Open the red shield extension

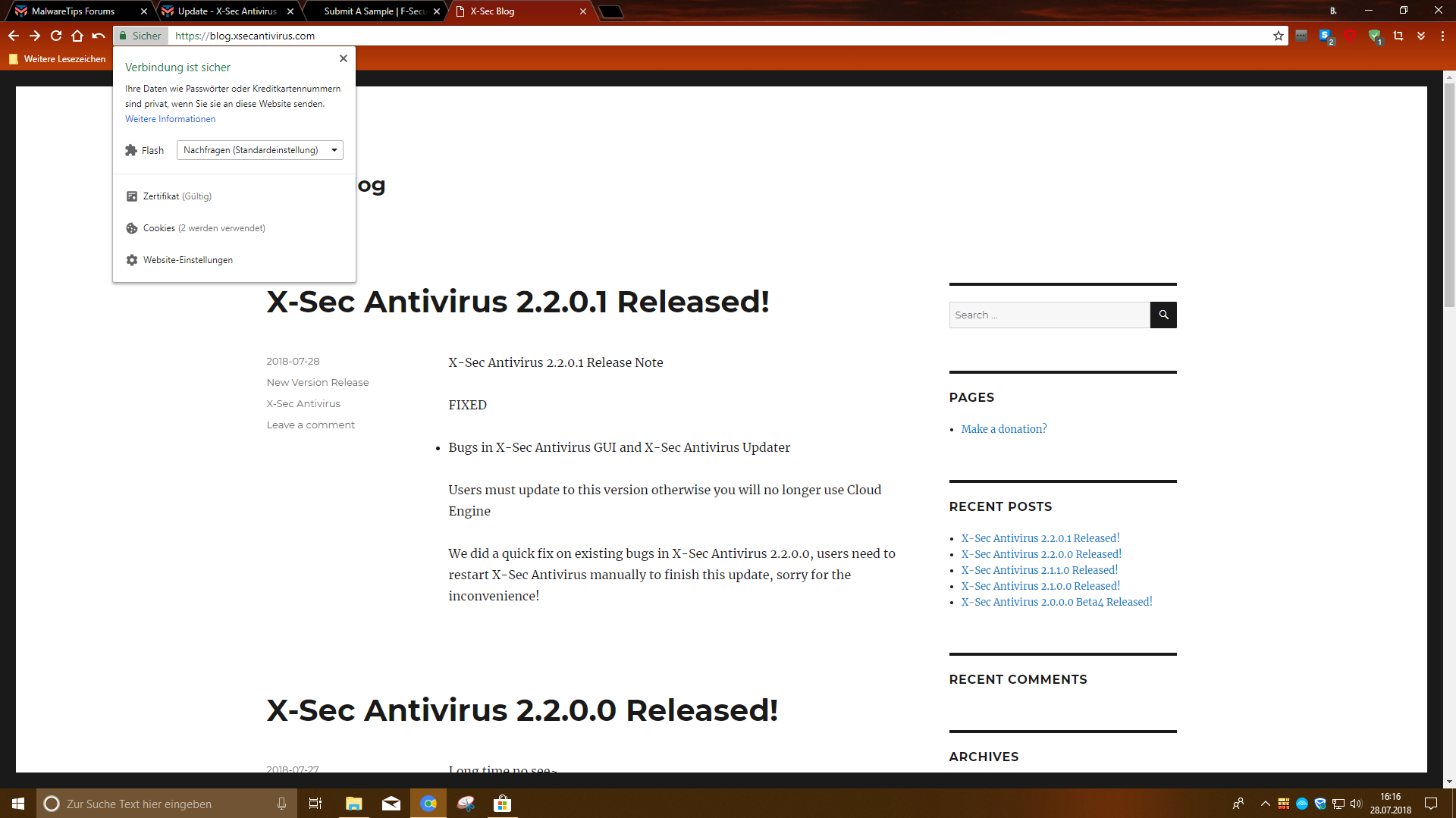1350,36
